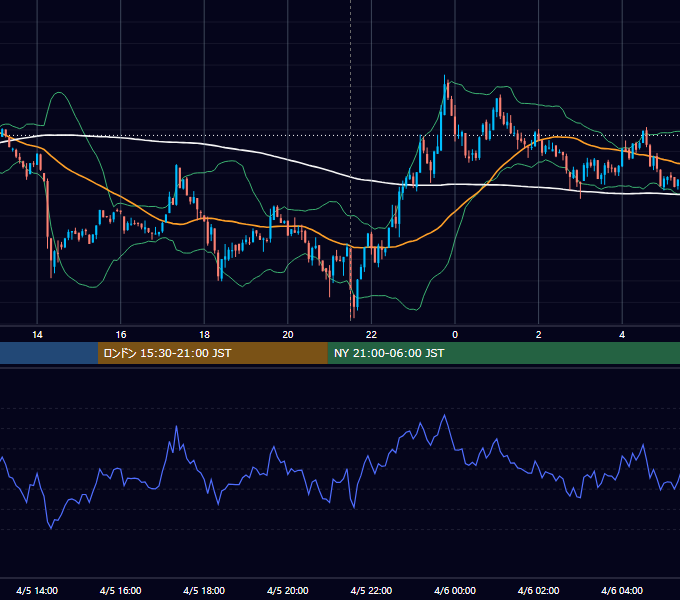Click the 4/6 04:00 date label
The width and height of the screenshot is (680, 600).
click(622, 590)
